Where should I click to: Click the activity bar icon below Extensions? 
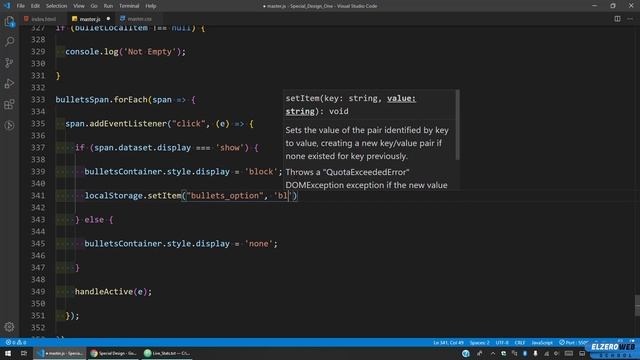click(x=9, y=125)
